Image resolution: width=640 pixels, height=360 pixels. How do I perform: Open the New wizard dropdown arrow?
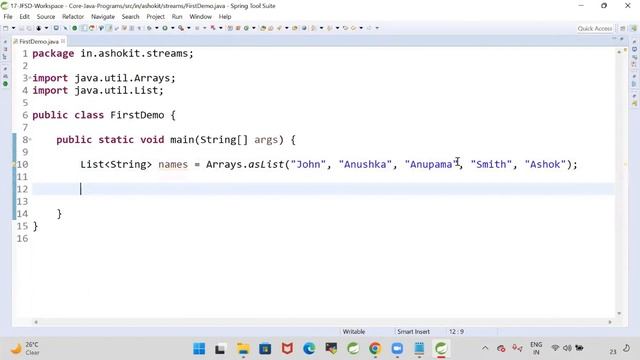[13, 28]
